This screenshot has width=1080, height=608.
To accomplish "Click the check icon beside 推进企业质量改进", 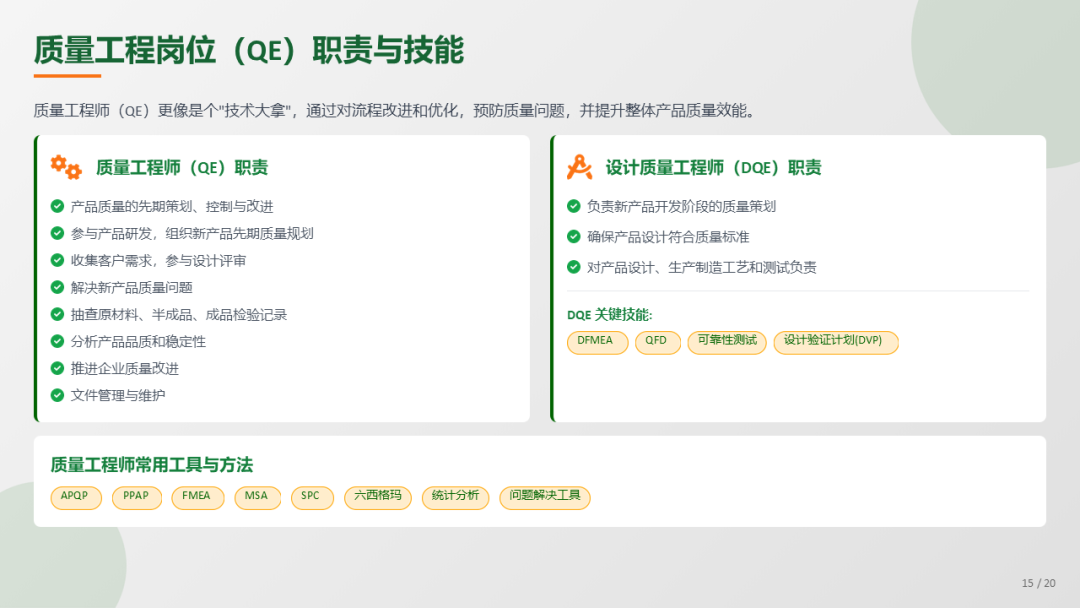I will pos(57,369).
